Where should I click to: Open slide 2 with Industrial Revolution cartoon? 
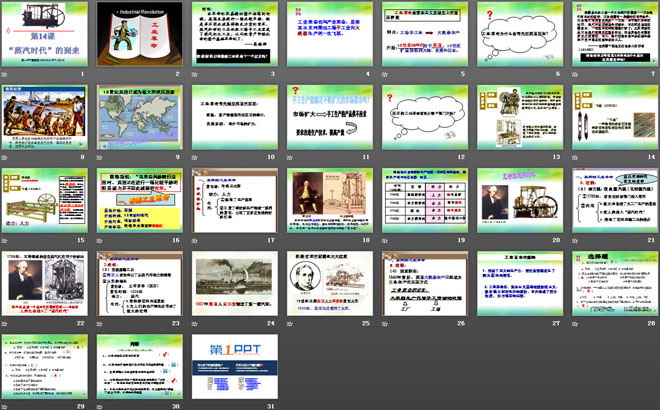click(140, 37)
